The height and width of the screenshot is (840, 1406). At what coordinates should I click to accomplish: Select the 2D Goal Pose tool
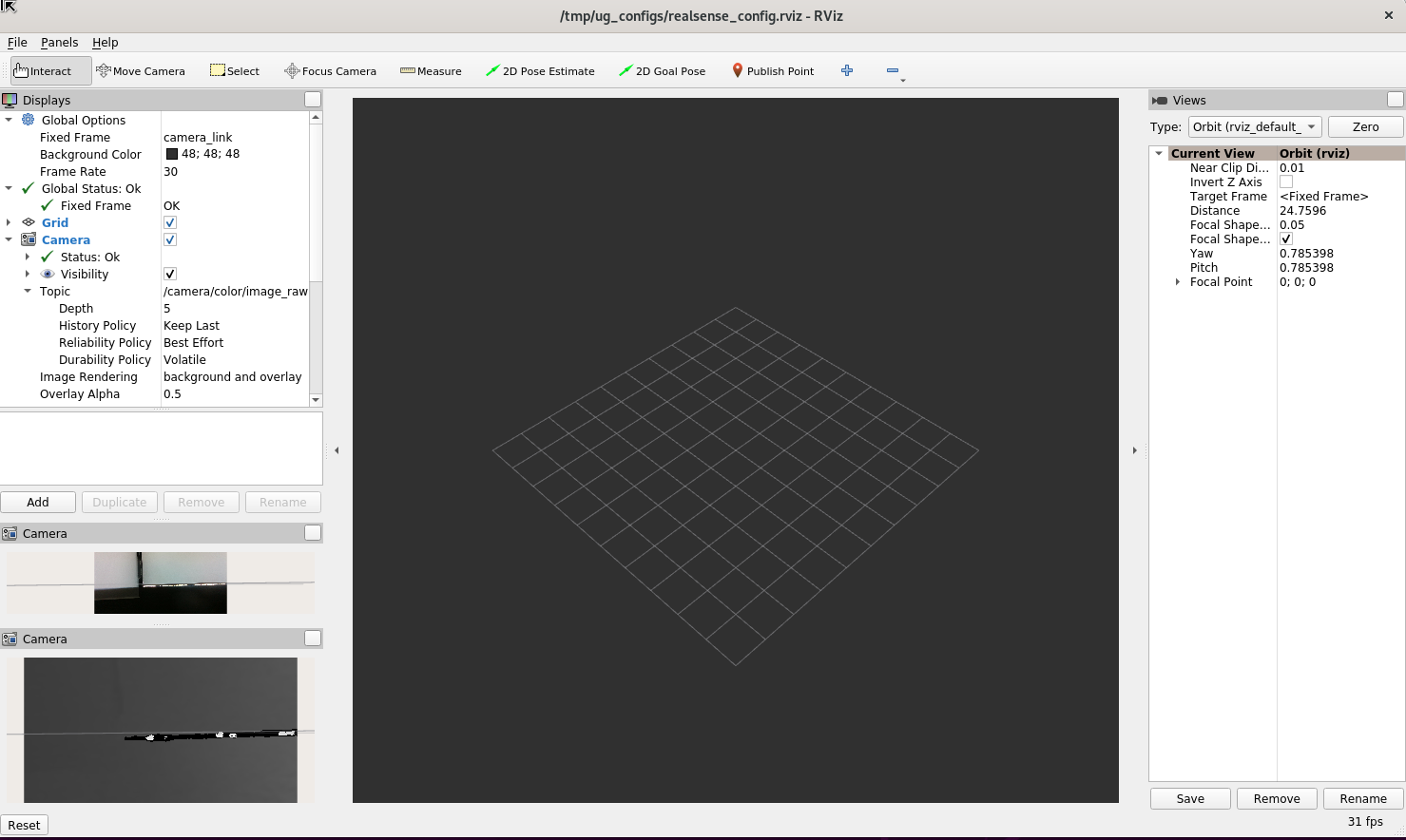tap(662, 71)
